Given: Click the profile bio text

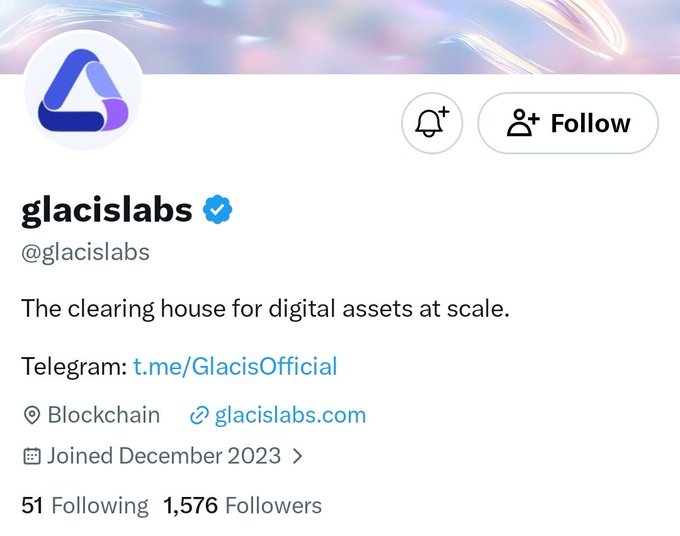Looking at the screenshot, I should pos(265,309).
